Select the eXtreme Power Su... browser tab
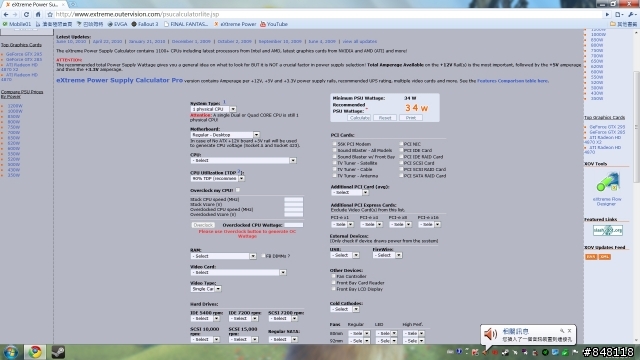The image size is (640, 360). 34,4
